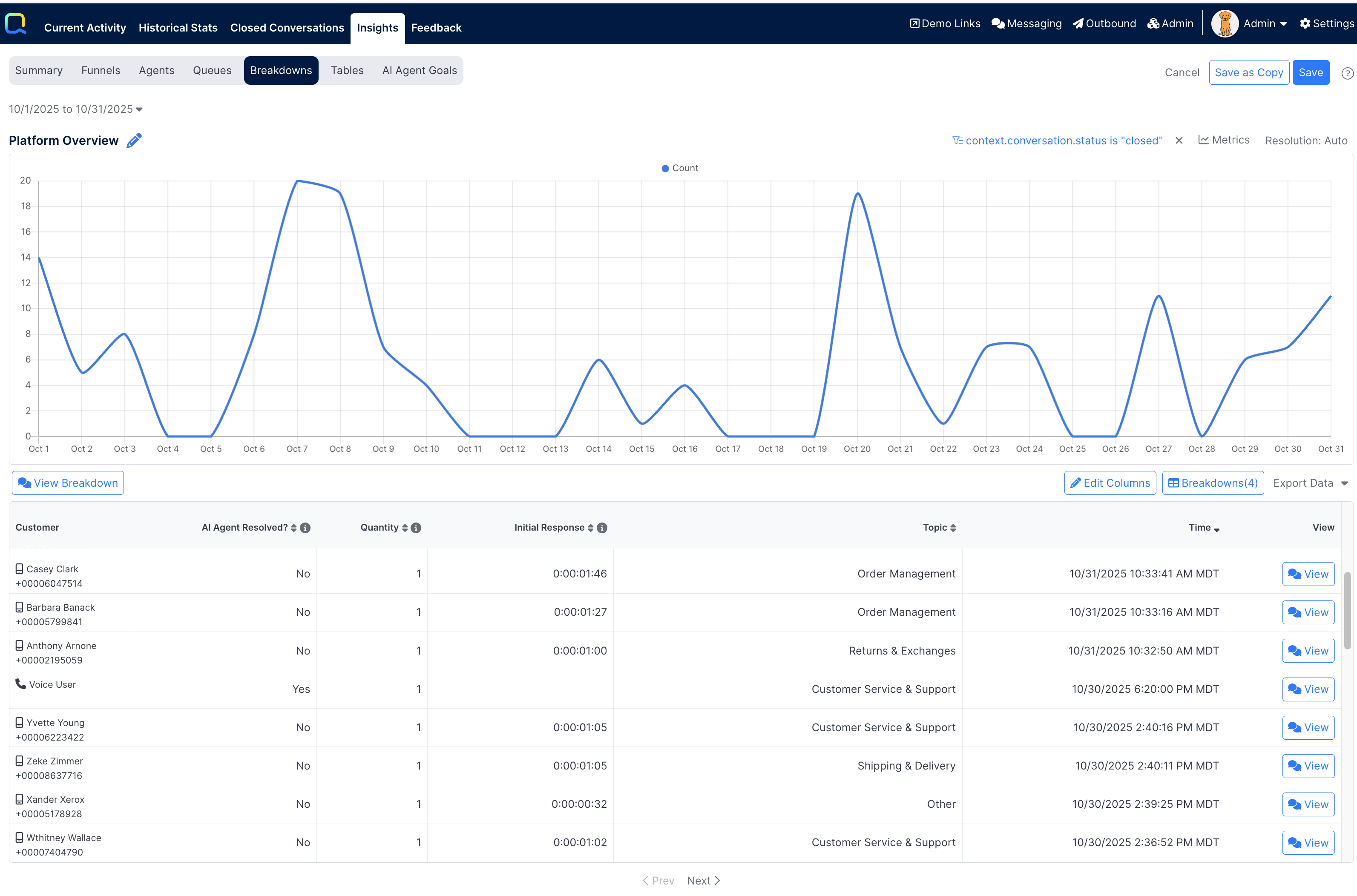Switch to the Funnels tab
Image resolution: width=1357 pixels, height=896 pixels.
[x=101, y=70]
